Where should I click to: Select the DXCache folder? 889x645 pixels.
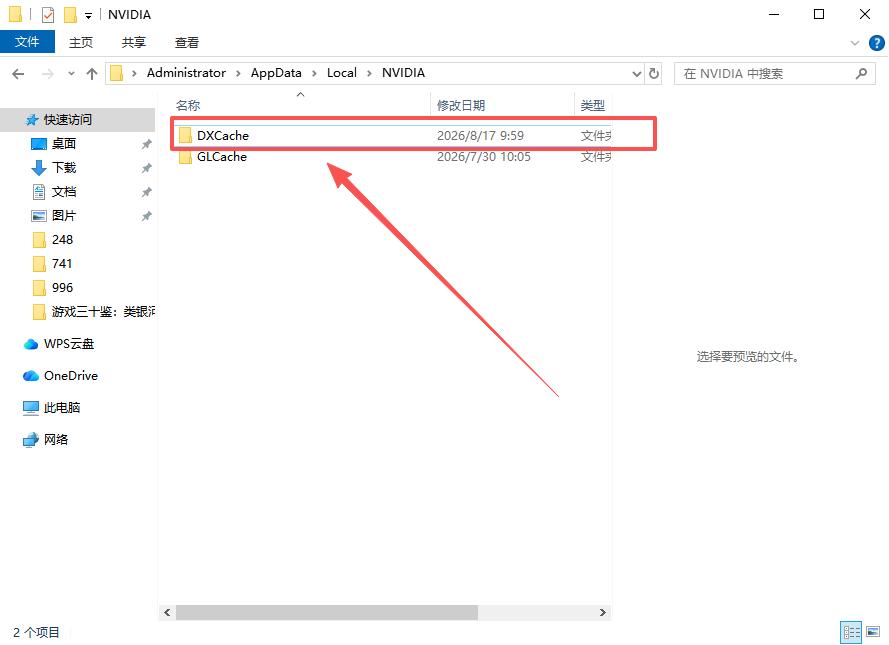(x=223, y=135)
